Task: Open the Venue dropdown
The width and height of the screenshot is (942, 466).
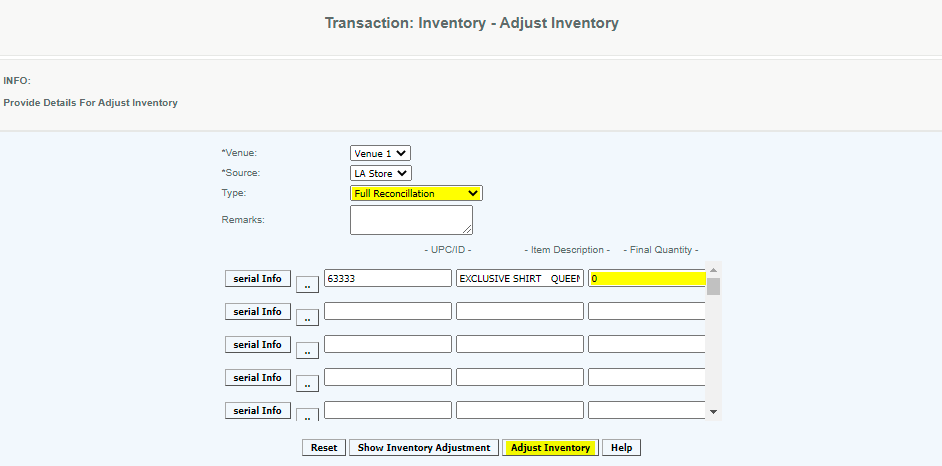Action: coord(380,153)
